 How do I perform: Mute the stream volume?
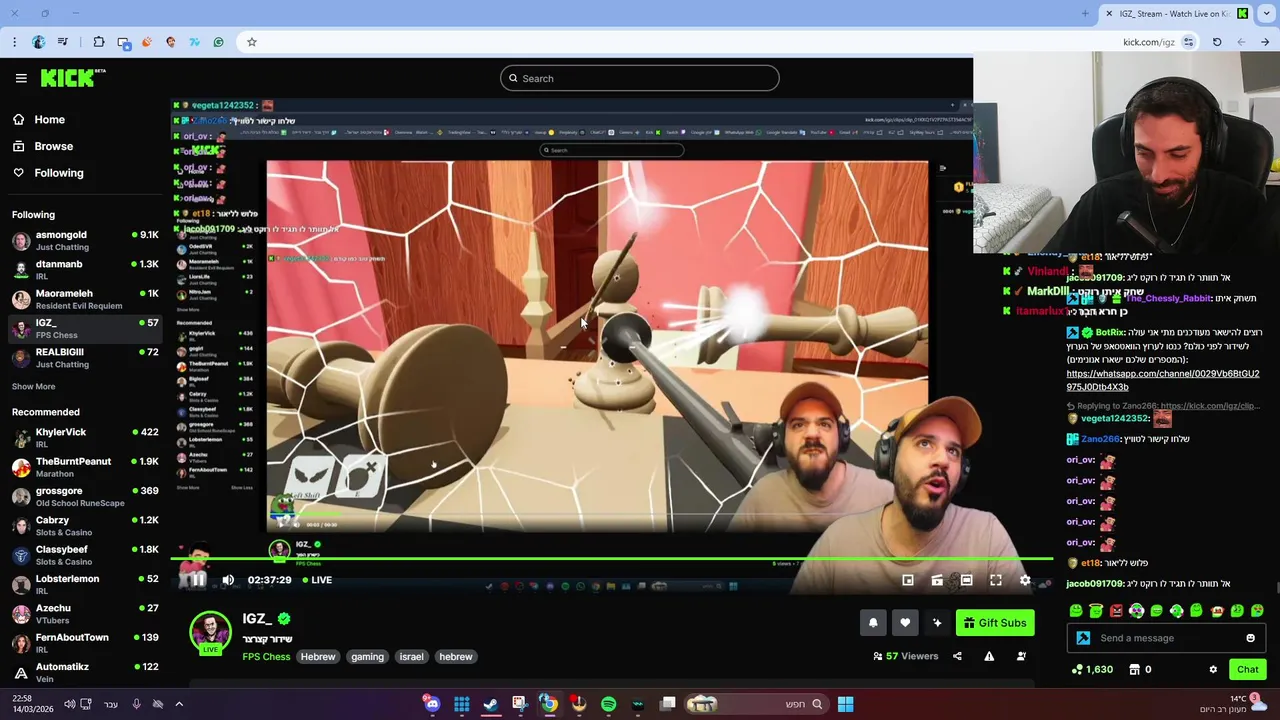click(x=228, y=580)
